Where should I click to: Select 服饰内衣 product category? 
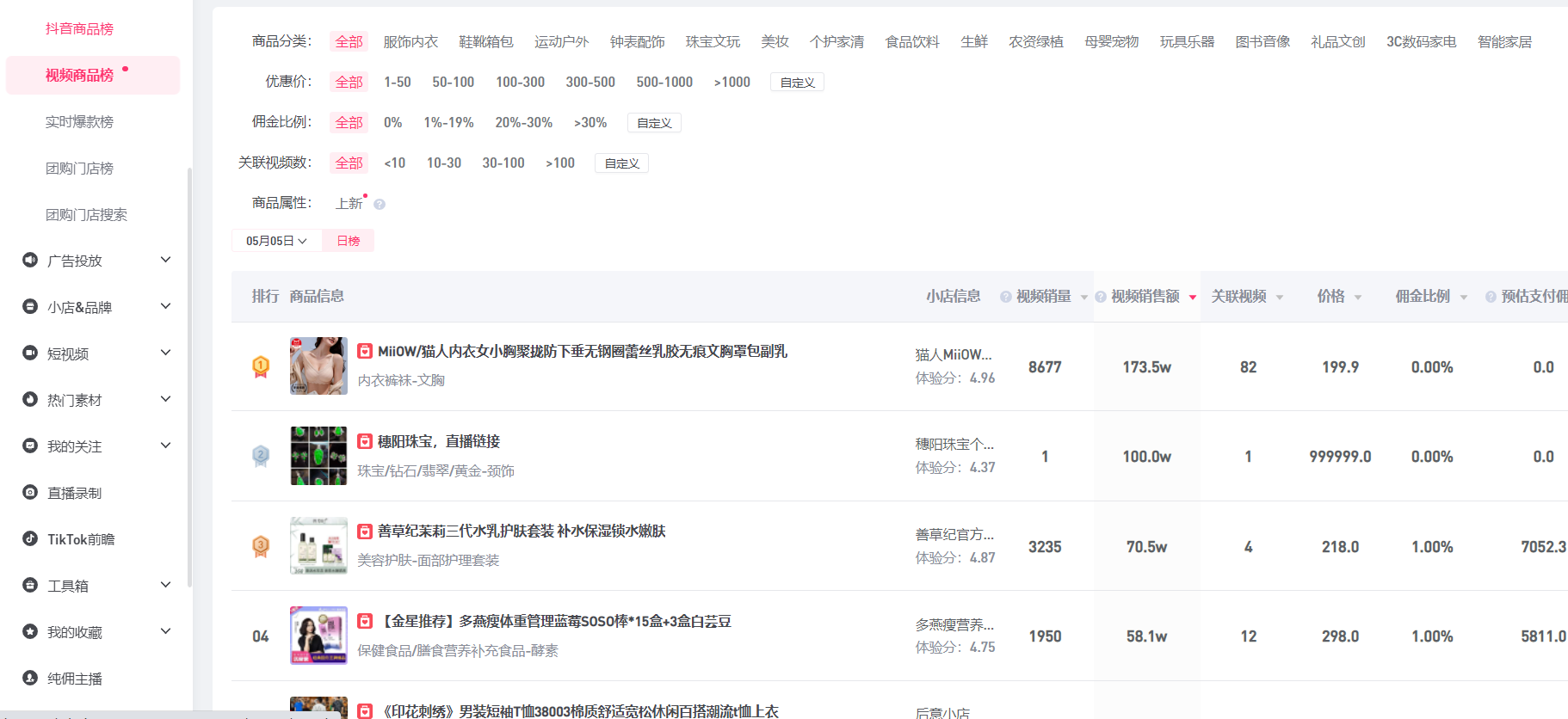[411, 41]
